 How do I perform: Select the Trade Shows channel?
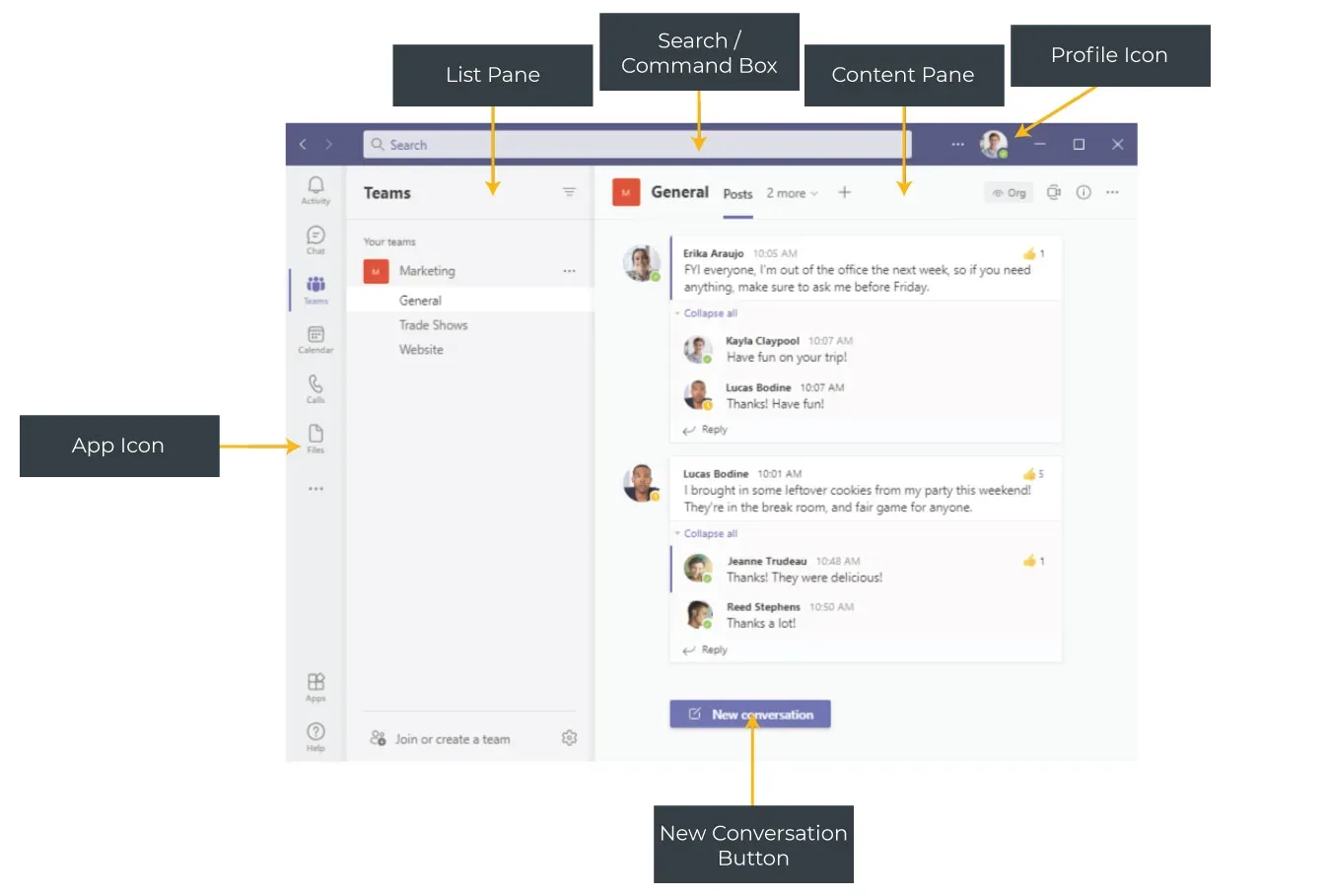click(x=433, y=325)
